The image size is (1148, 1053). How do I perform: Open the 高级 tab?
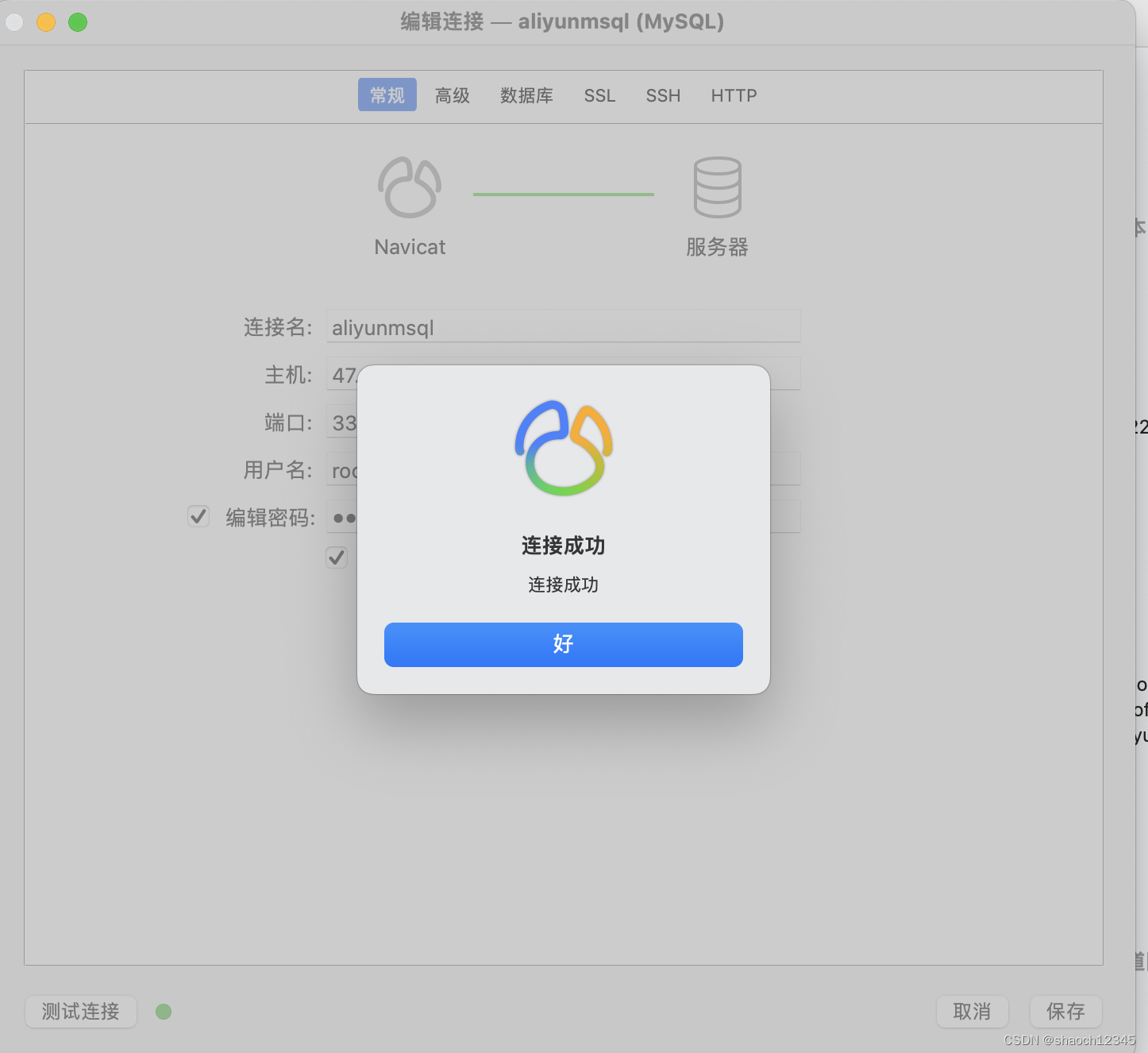tap(453, 95)
